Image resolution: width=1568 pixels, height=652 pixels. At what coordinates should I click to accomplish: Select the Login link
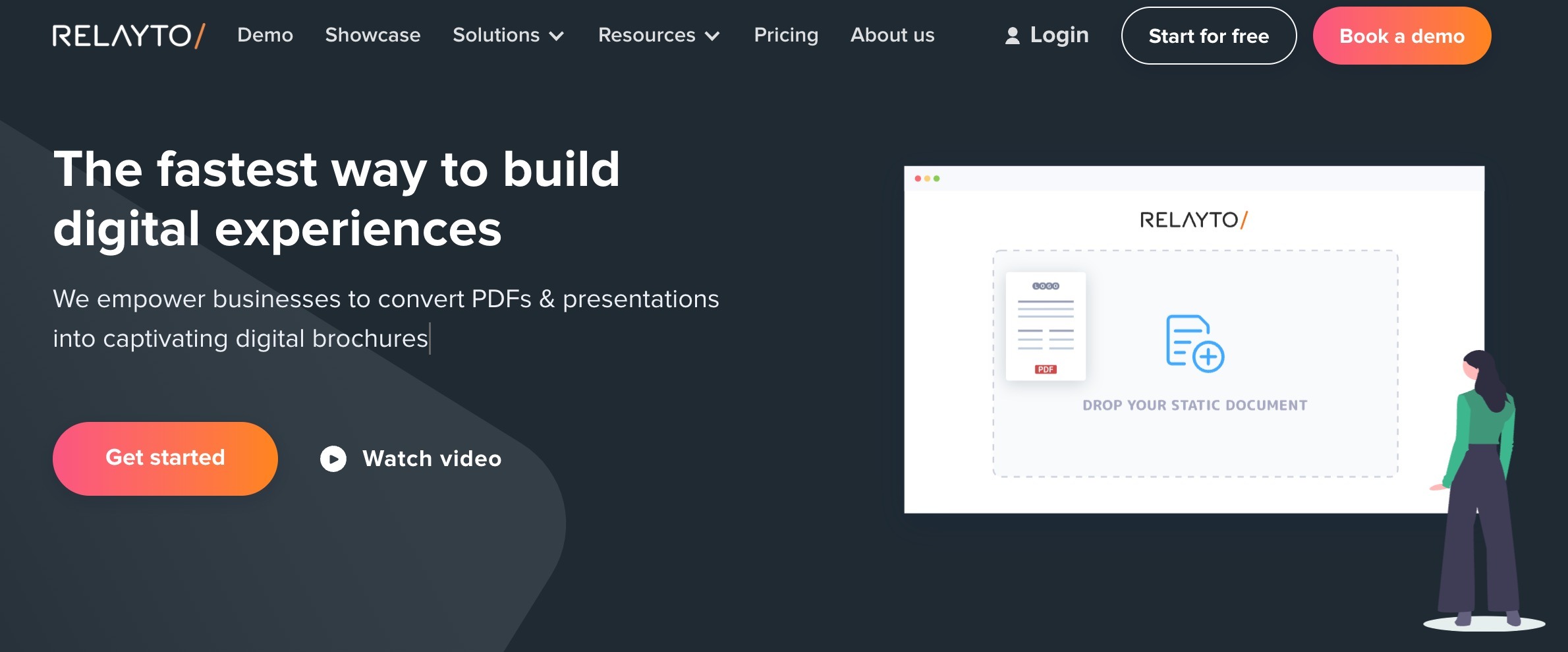tap(1059, 35)
